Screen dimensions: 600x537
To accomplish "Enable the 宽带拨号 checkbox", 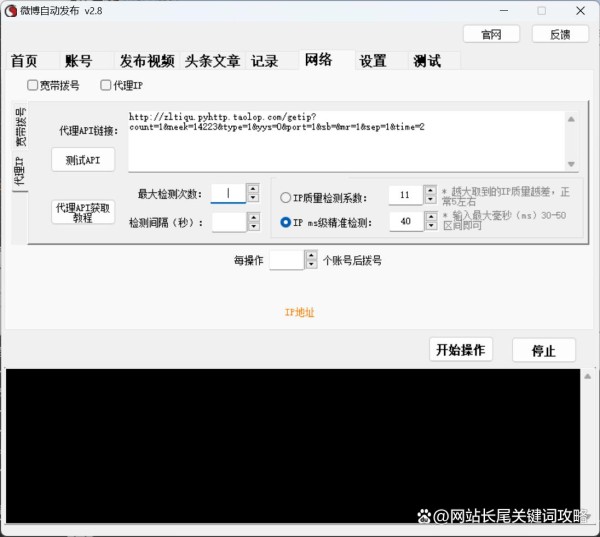I will (x=53, y=85).
